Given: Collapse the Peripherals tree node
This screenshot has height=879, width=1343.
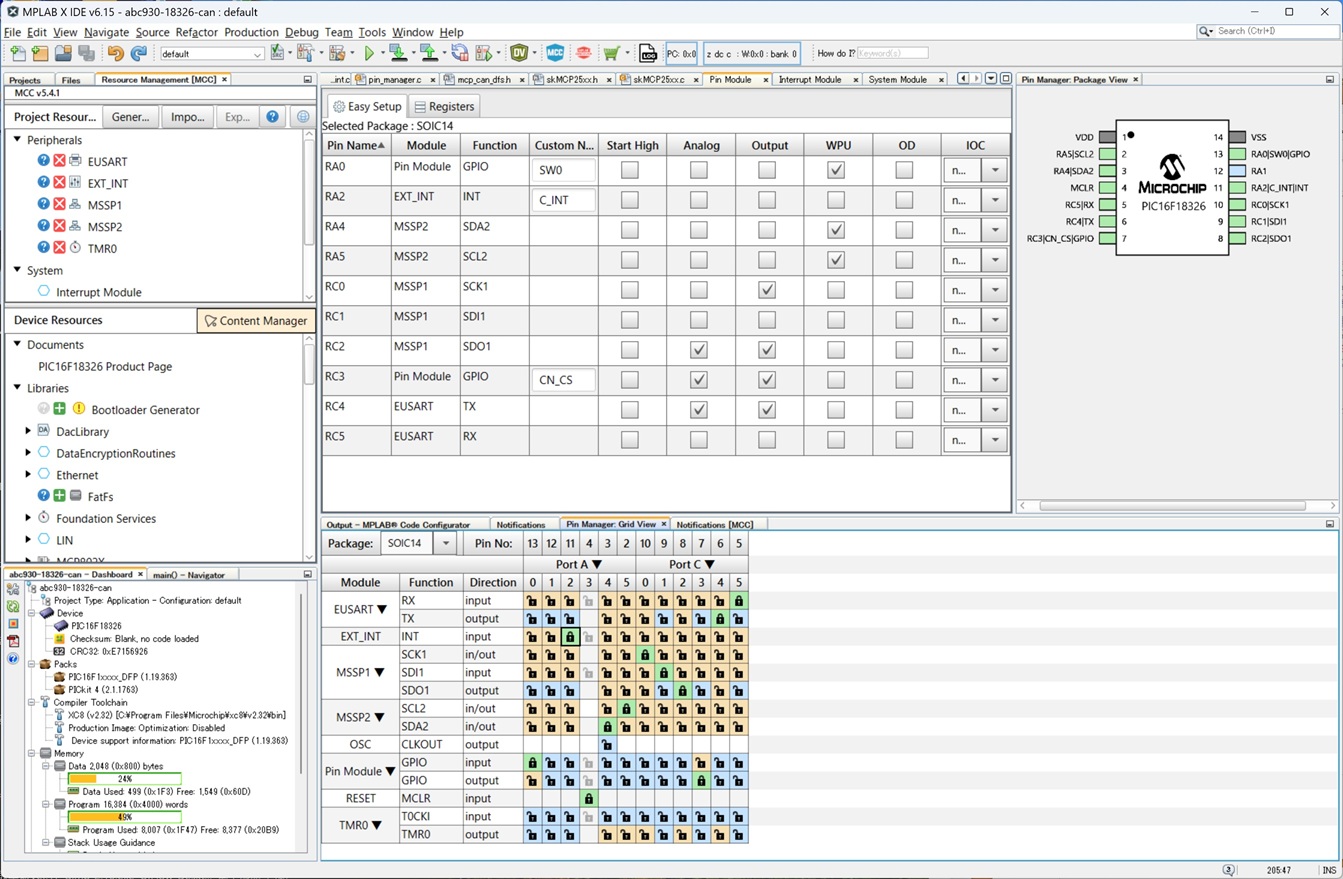Looking at the screenshot, I should point(17,140).
